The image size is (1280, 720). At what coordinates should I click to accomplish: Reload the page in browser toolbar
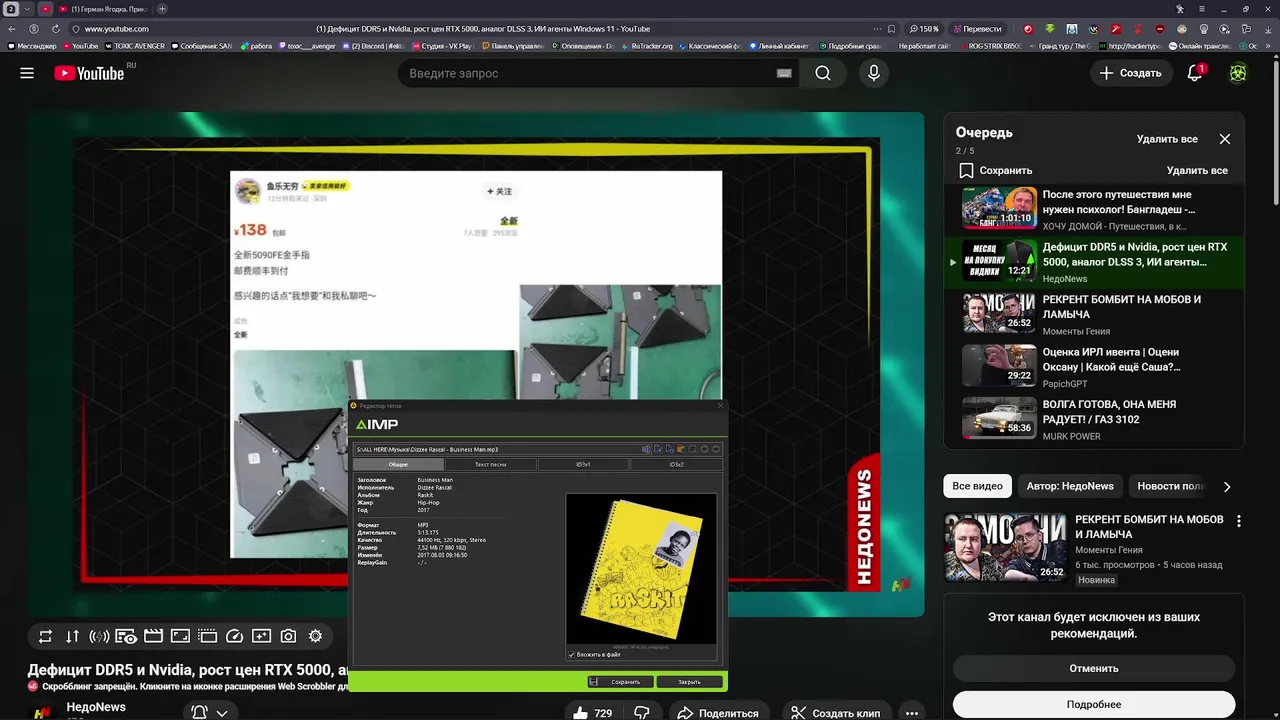pyautogui.click(x=55, y=29)
